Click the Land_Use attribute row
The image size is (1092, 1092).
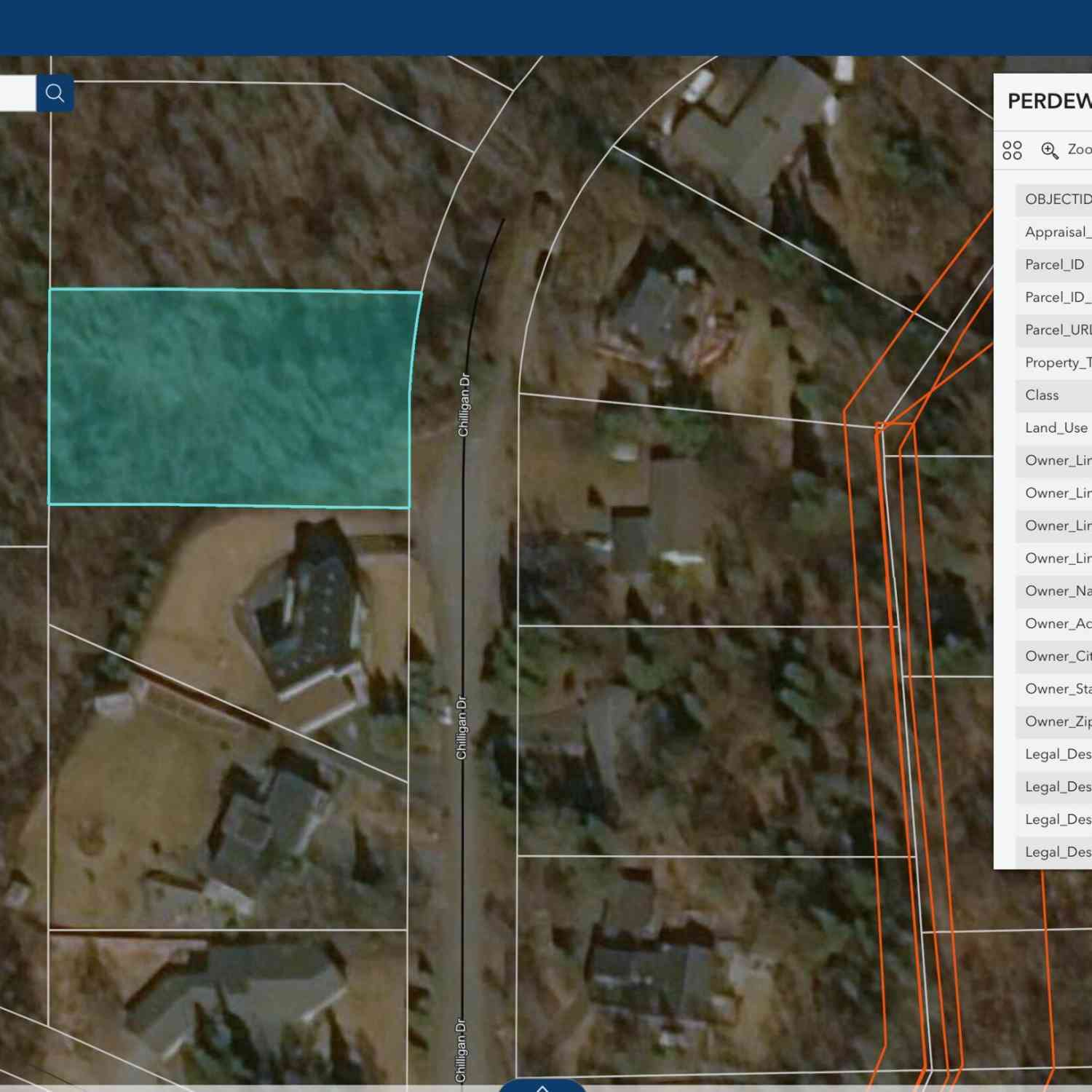[x=1054, y=428]
